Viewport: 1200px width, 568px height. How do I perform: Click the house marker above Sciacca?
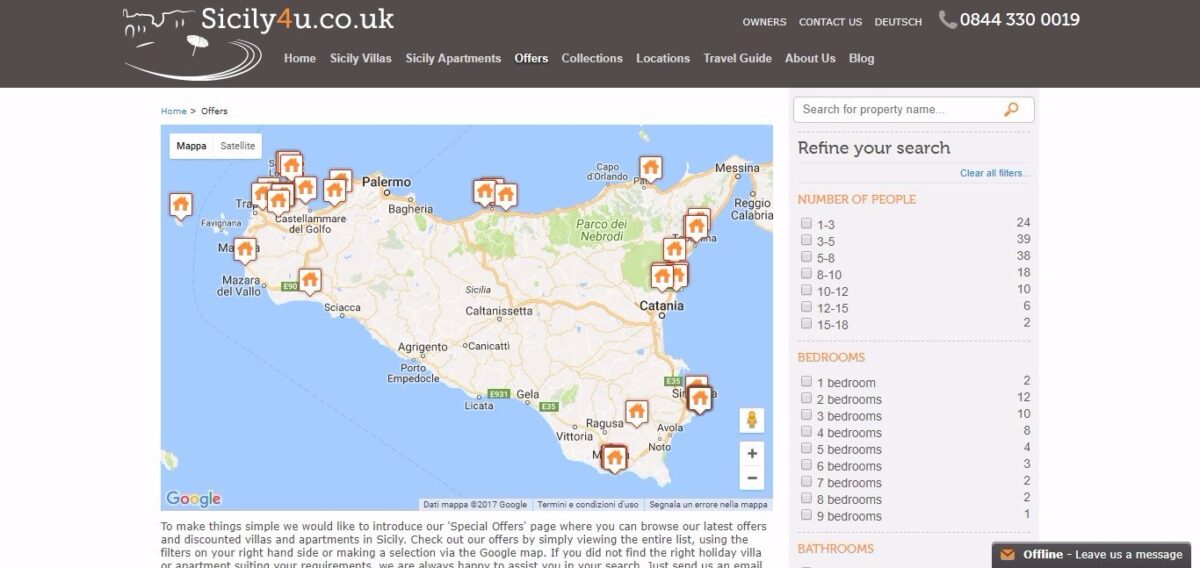pyautogui.click(x=310, y=280)
